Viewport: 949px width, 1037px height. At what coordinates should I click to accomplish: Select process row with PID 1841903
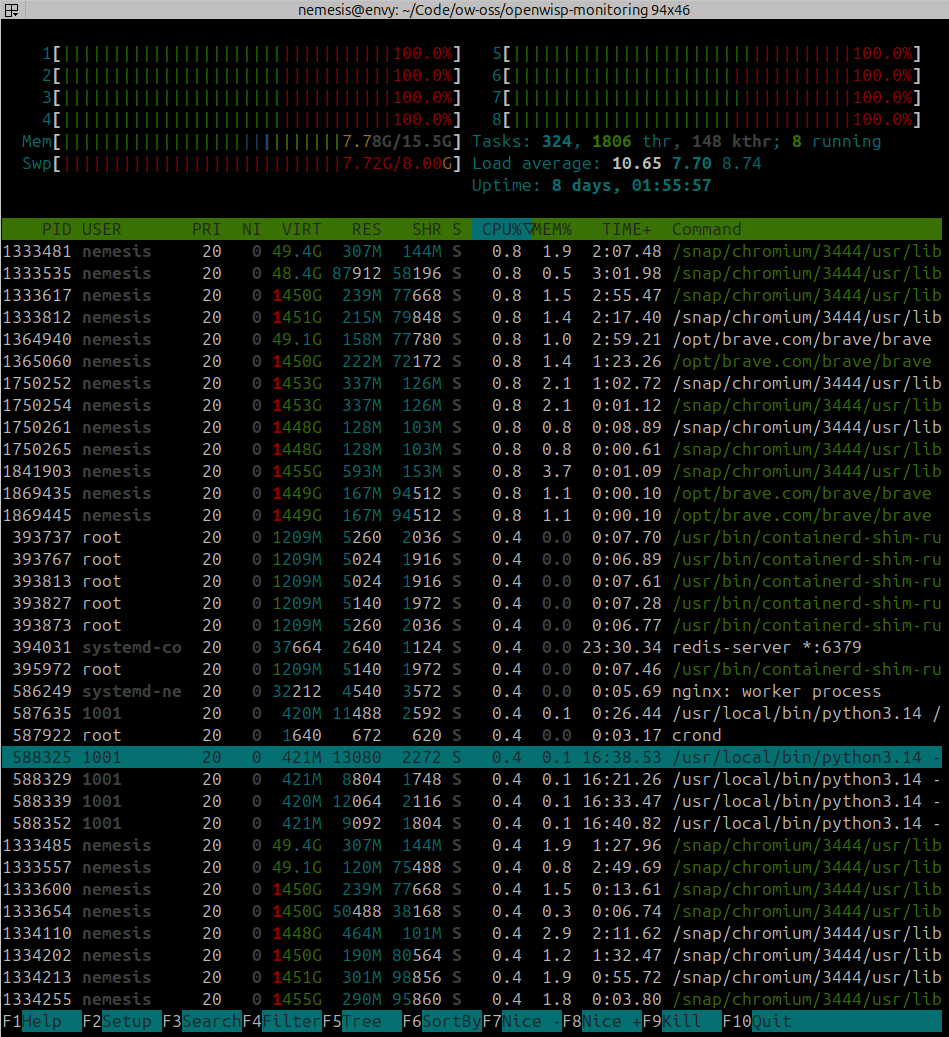tap(472, 472)
